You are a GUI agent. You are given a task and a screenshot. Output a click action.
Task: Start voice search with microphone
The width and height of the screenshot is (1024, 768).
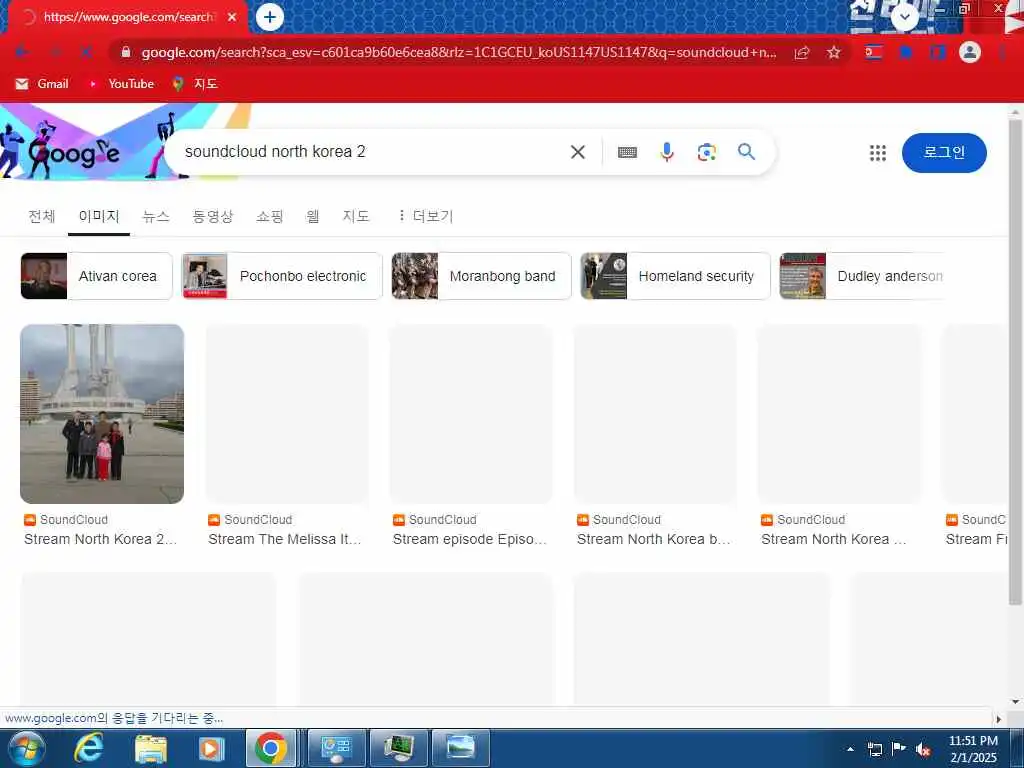point(667,152)
